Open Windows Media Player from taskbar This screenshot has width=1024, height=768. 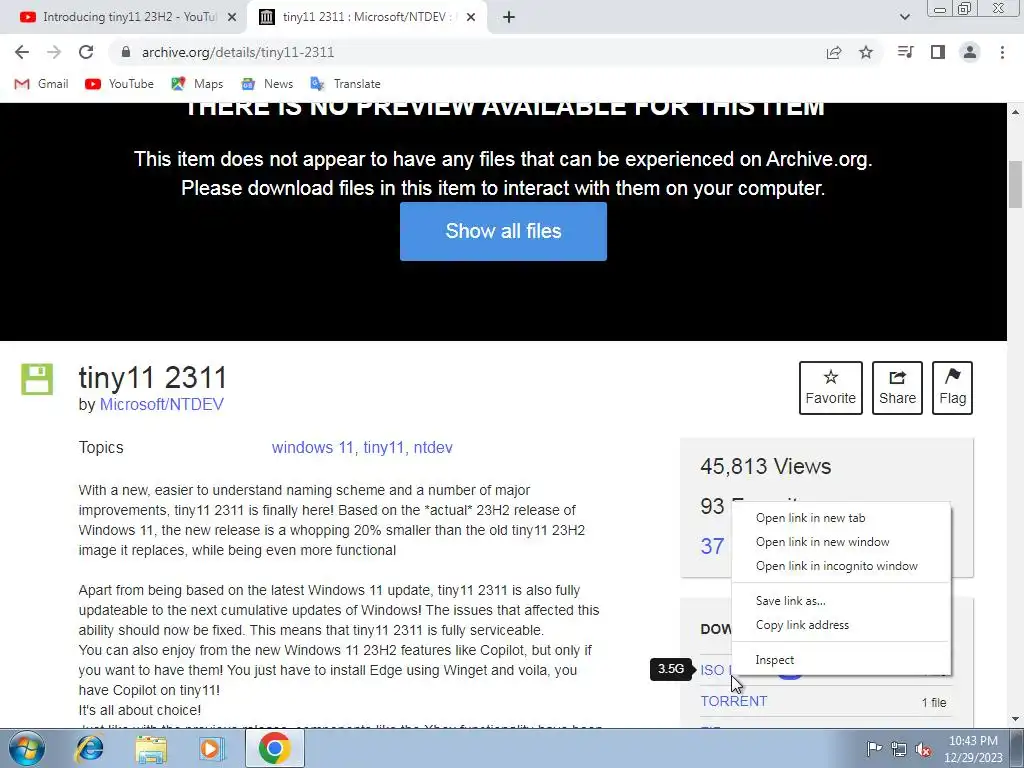[212, 749]
